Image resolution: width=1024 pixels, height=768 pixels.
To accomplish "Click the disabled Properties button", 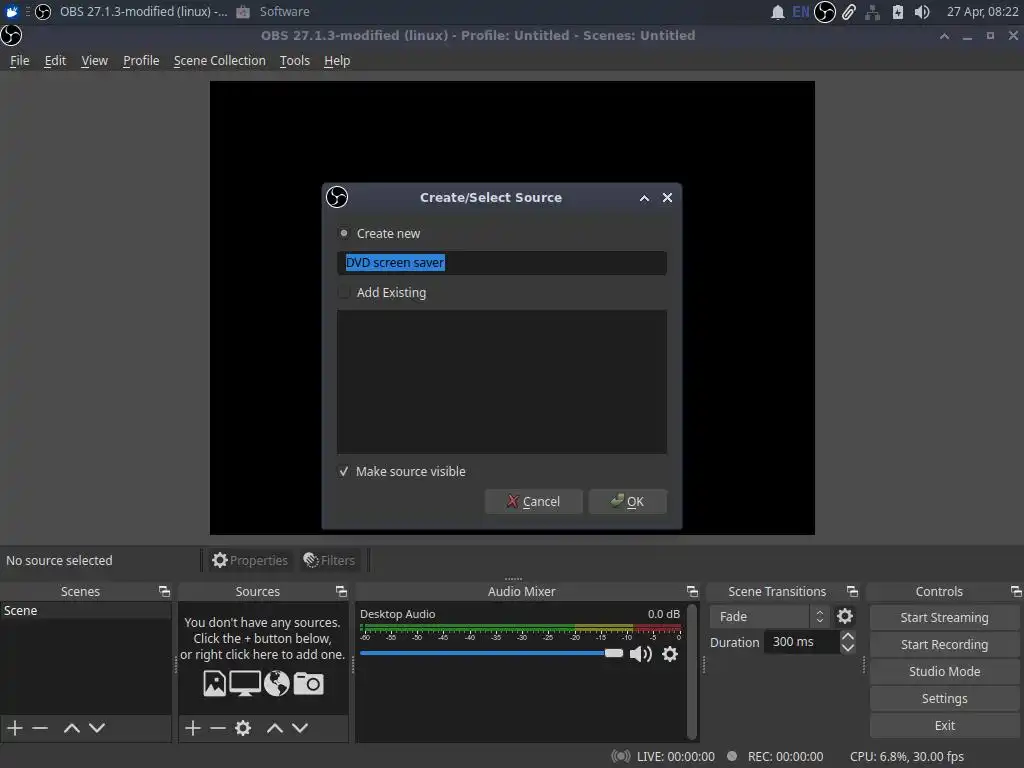I will point(250,560).
